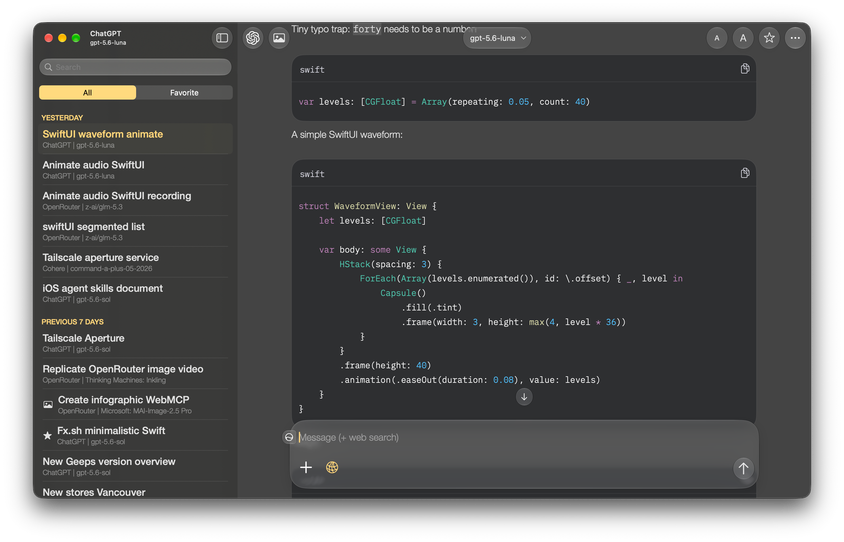The height and width of the screenshot is (542, 844).
Task: Click the Capsule() code line
Action: pyautogui.click(x=403, y=293)
